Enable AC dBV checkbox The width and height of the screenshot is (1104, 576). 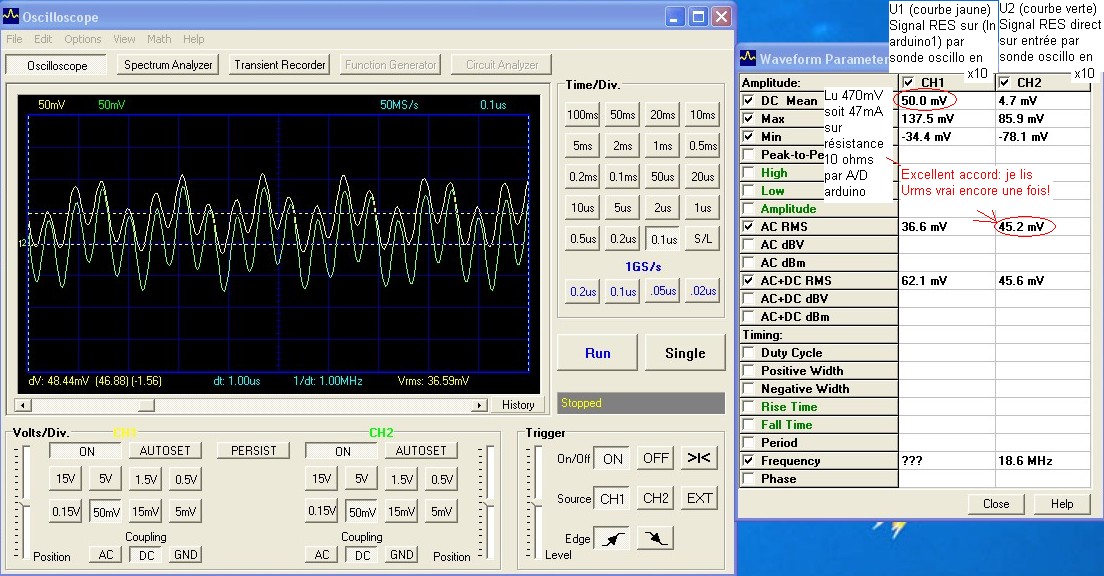(x=748, y=244)
